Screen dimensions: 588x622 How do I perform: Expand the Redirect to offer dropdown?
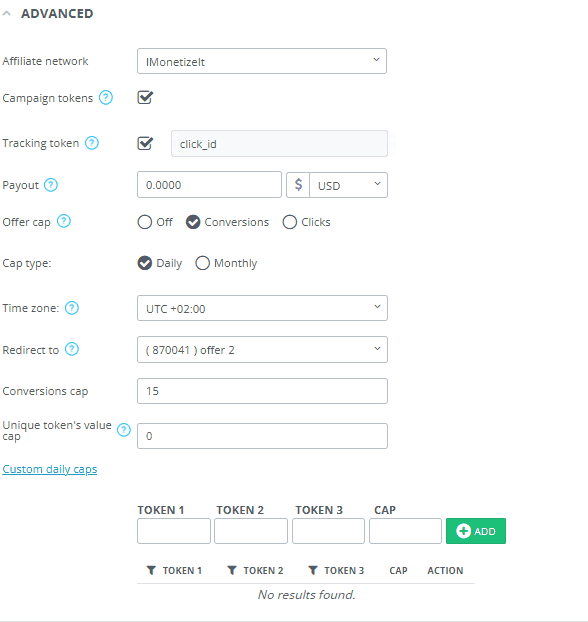coord(262,349)
